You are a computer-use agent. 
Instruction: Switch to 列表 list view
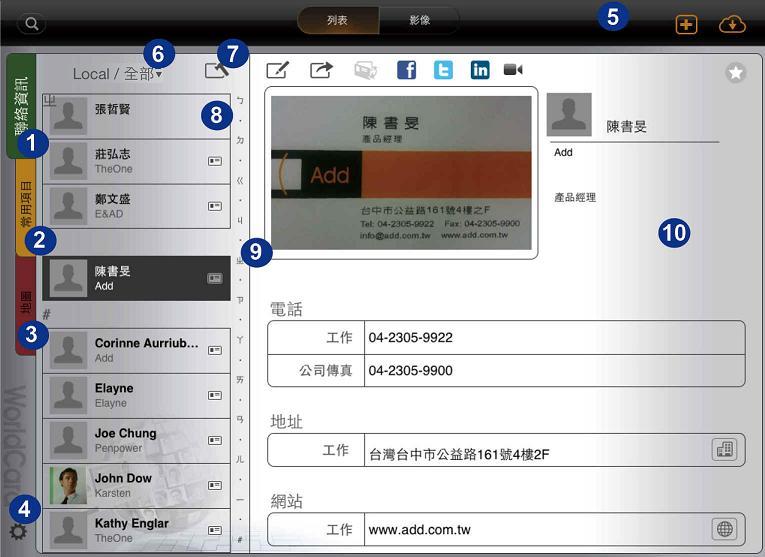337,20
